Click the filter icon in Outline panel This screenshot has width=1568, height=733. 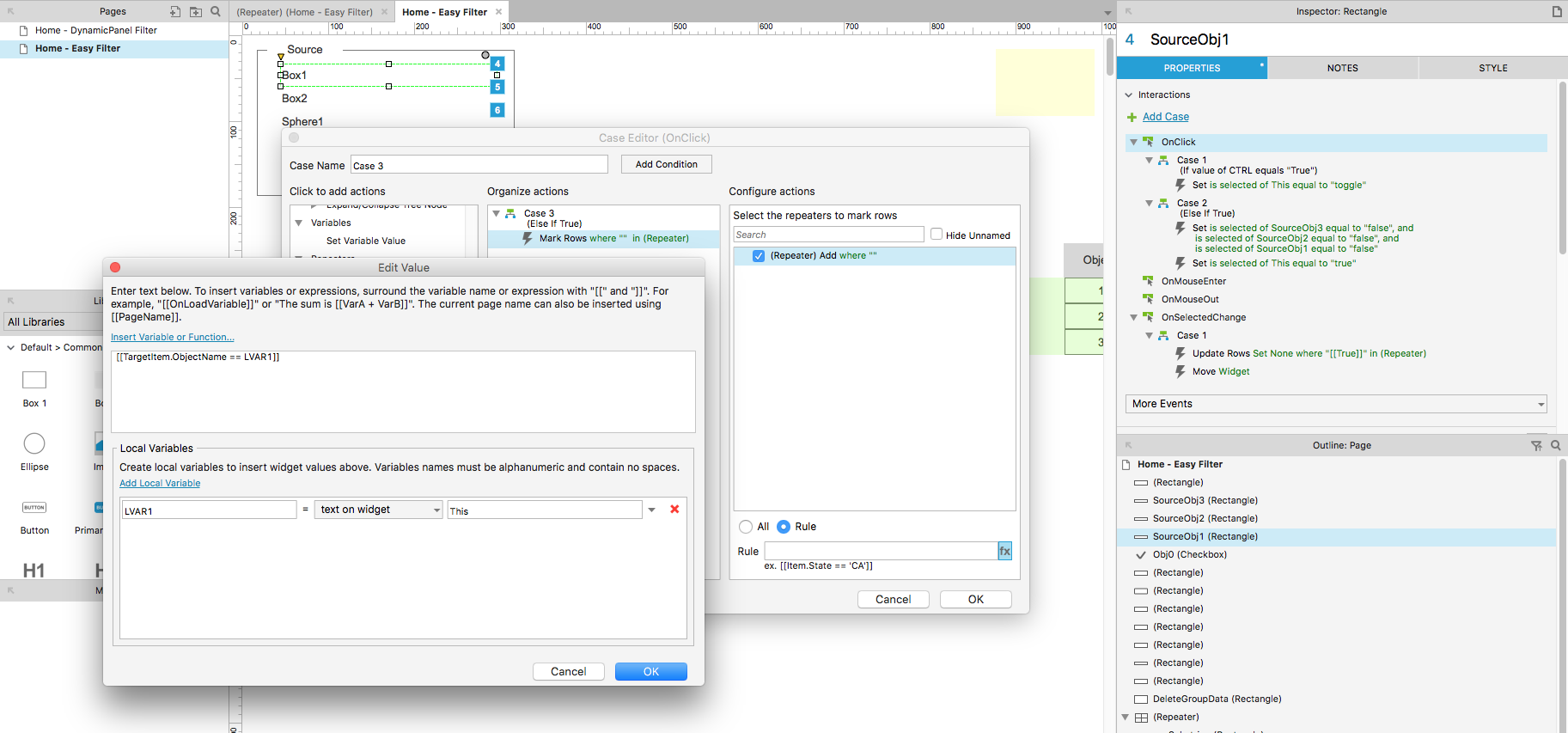[x=1536, y=445]
